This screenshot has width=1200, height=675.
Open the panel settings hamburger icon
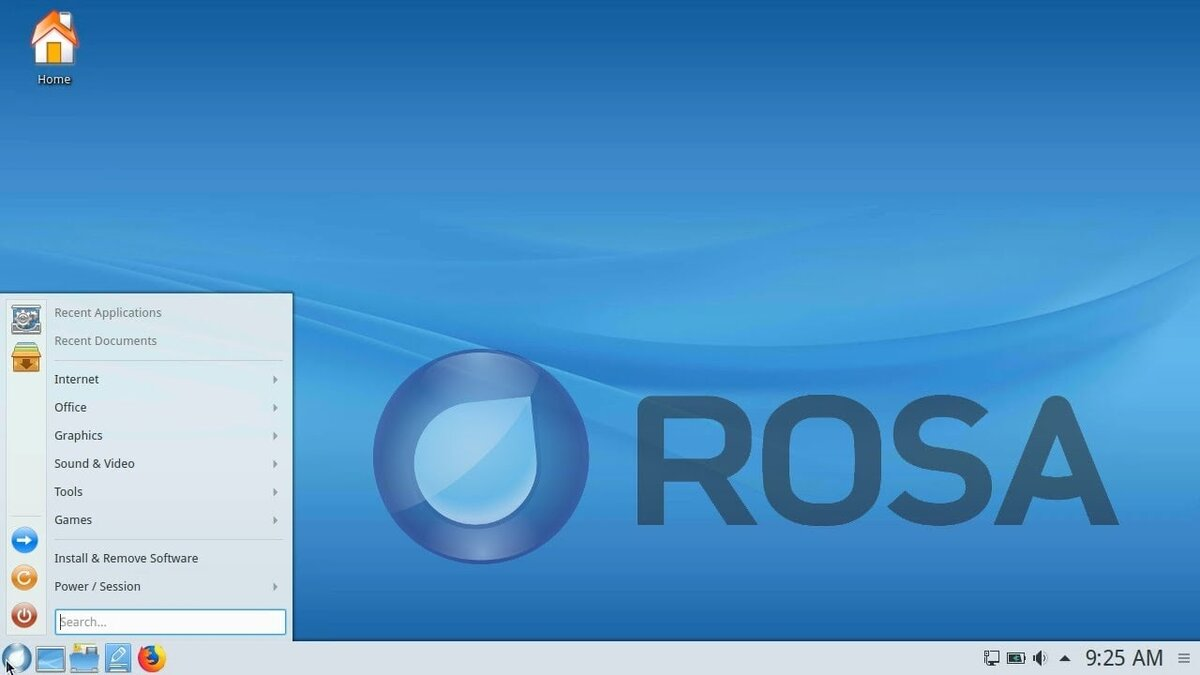tap(1184, 658)
